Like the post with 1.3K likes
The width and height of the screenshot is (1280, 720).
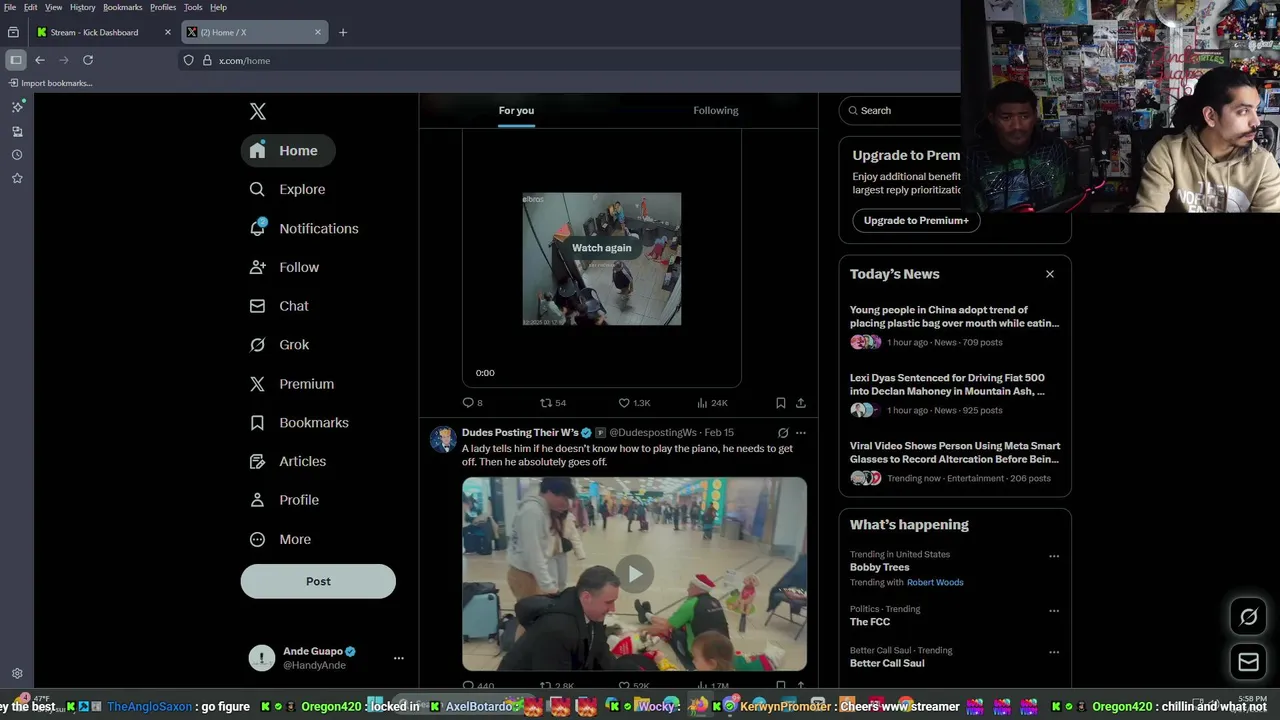pos(634,403)
